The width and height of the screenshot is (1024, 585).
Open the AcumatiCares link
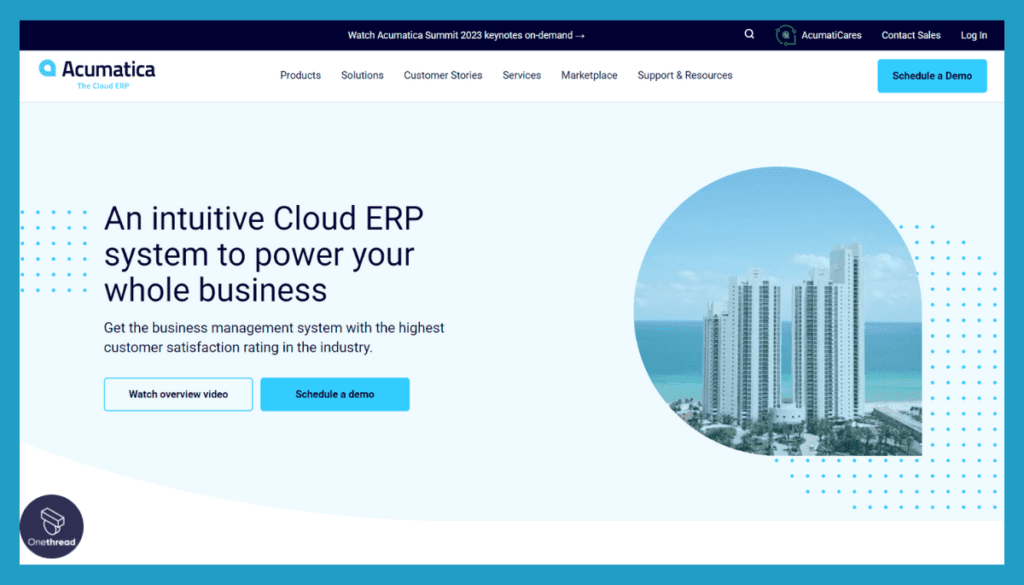click(x=831, y=35)
